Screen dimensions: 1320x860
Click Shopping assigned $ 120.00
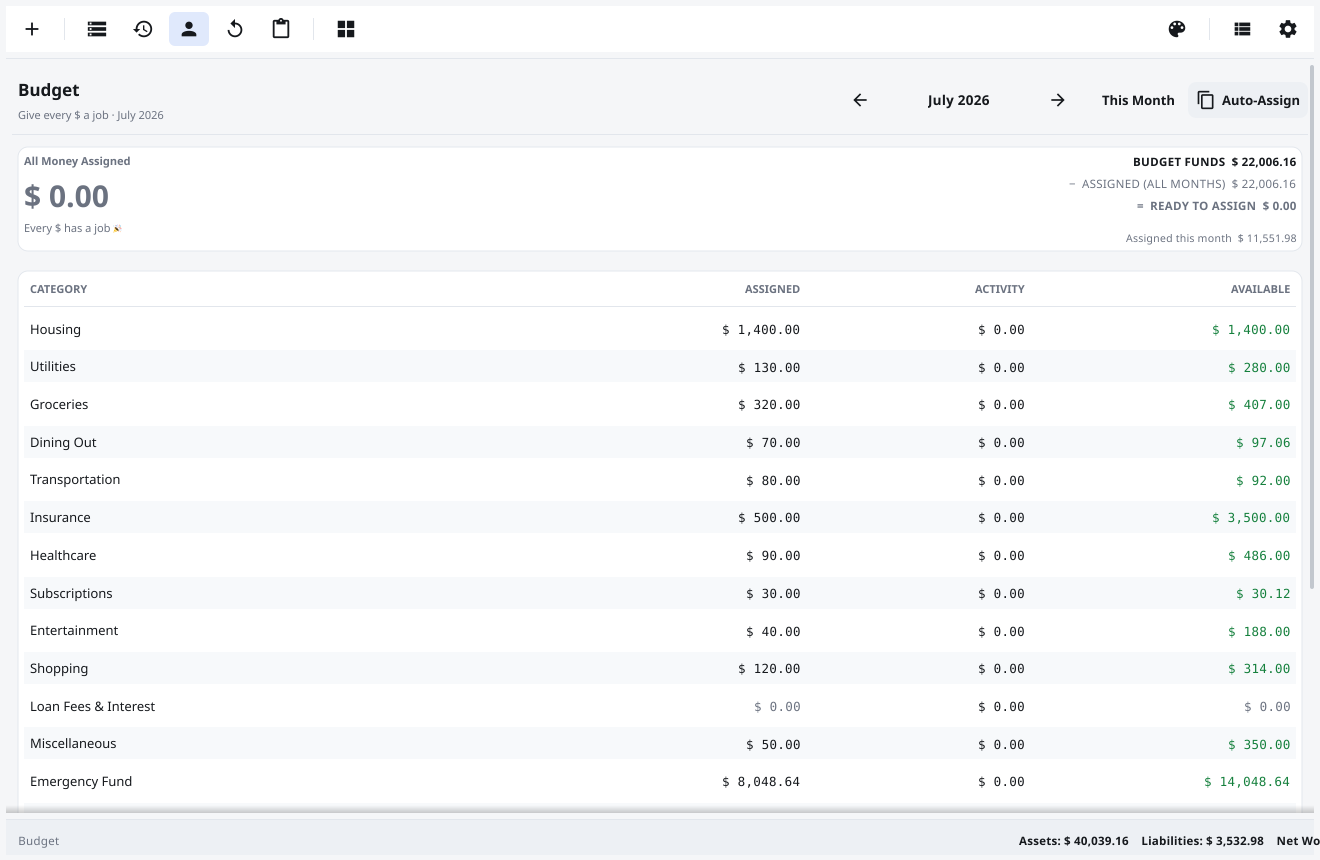(x=769, y=669)
